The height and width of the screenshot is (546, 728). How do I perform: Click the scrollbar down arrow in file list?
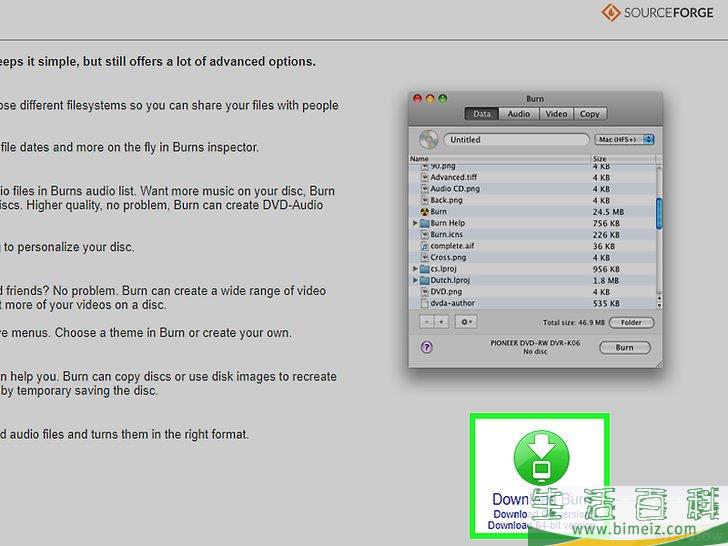point(659,306)
